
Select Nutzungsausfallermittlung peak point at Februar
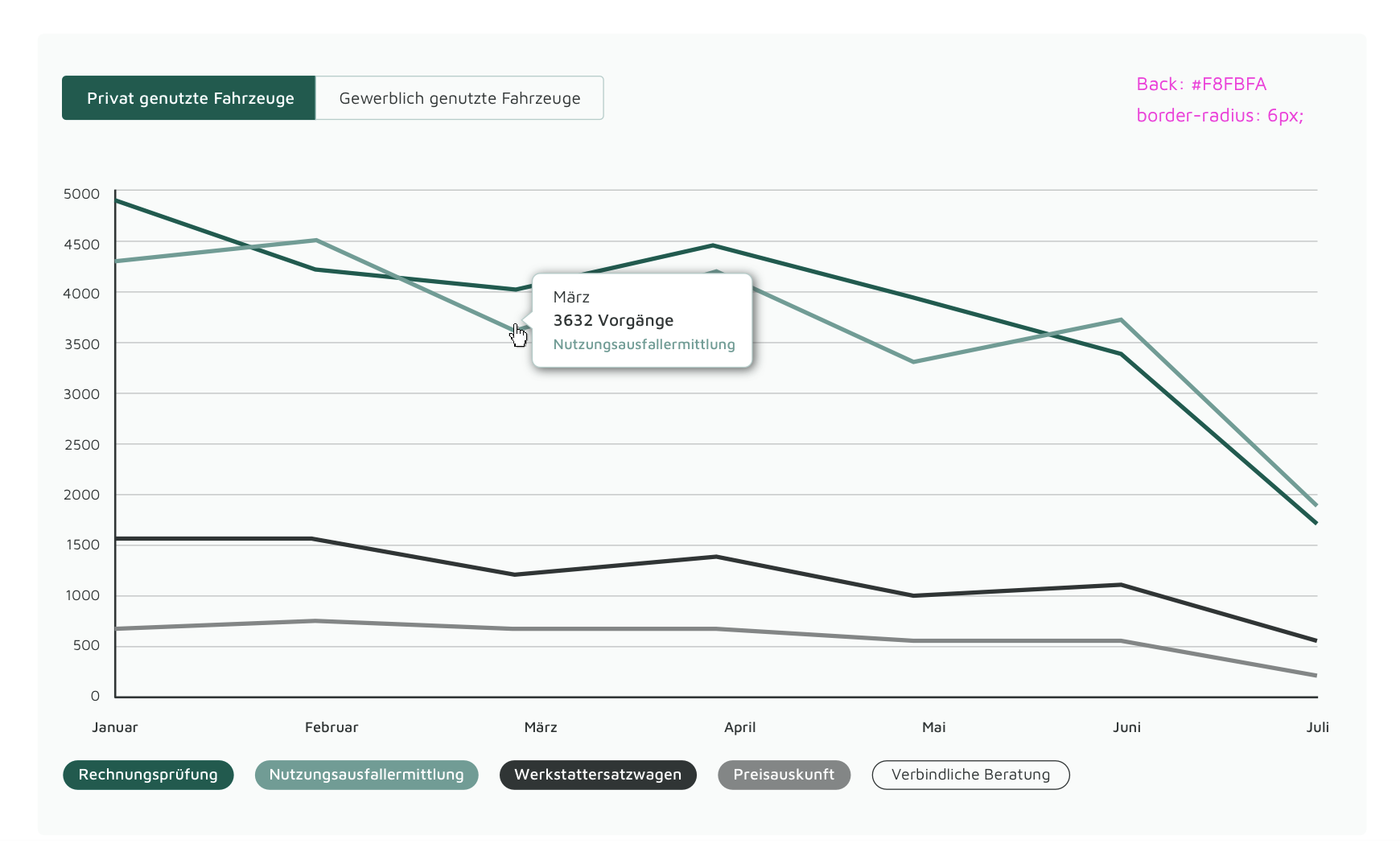tap(316, 241)
